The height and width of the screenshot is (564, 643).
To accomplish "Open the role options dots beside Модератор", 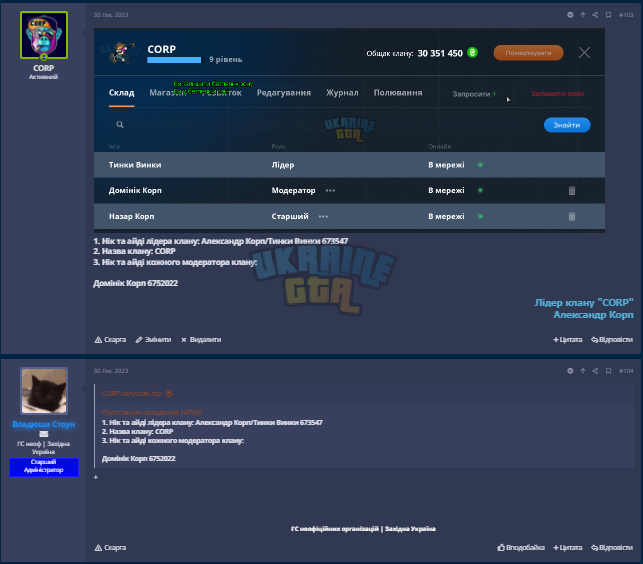I will point(330,190).
